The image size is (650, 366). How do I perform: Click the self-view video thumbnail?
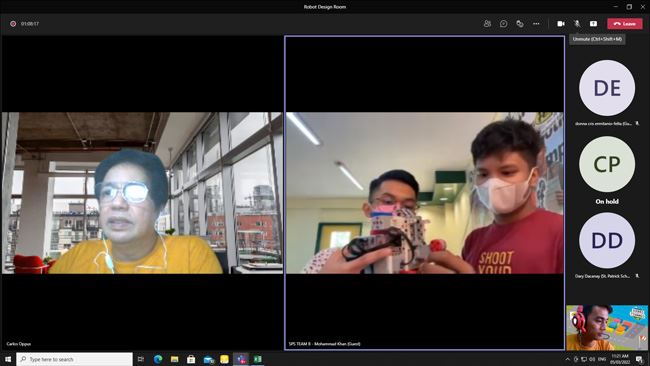(x=607, y=327)
